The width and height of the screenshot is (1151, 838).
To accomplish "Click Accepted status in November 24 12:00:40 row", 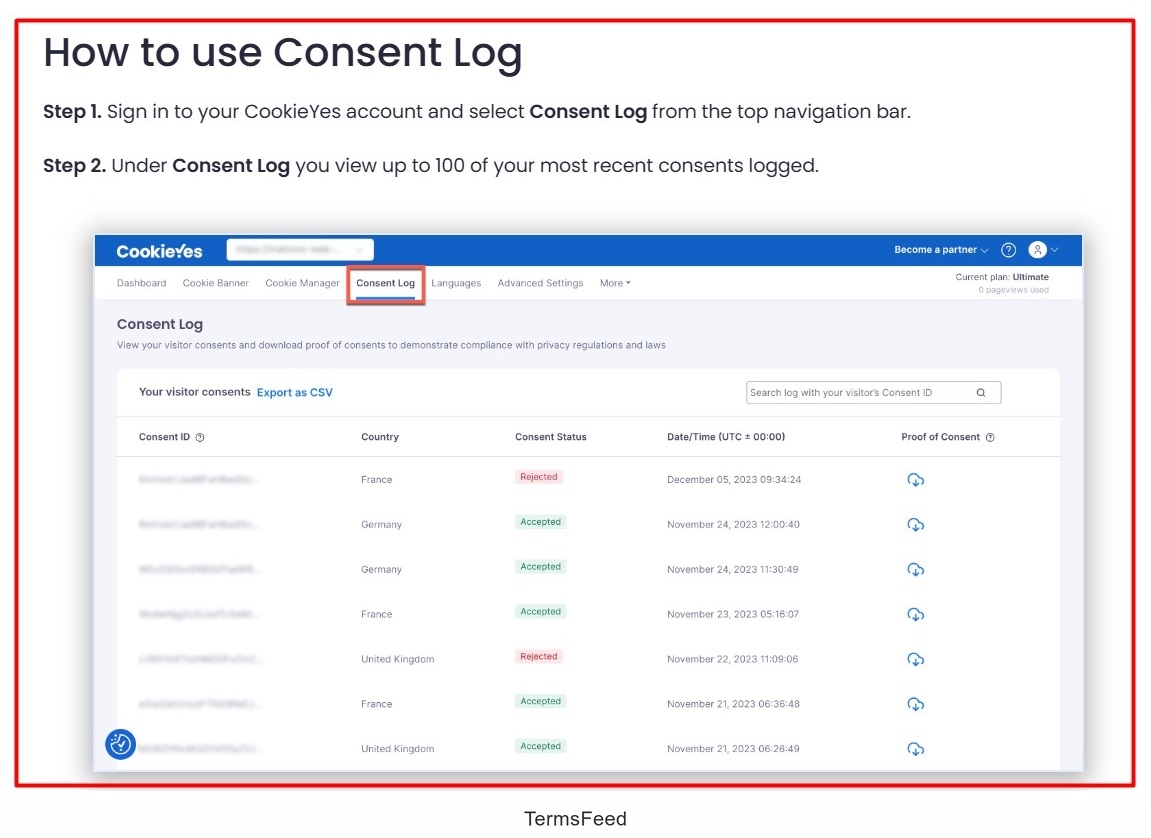I will click(x=540, y=522).
